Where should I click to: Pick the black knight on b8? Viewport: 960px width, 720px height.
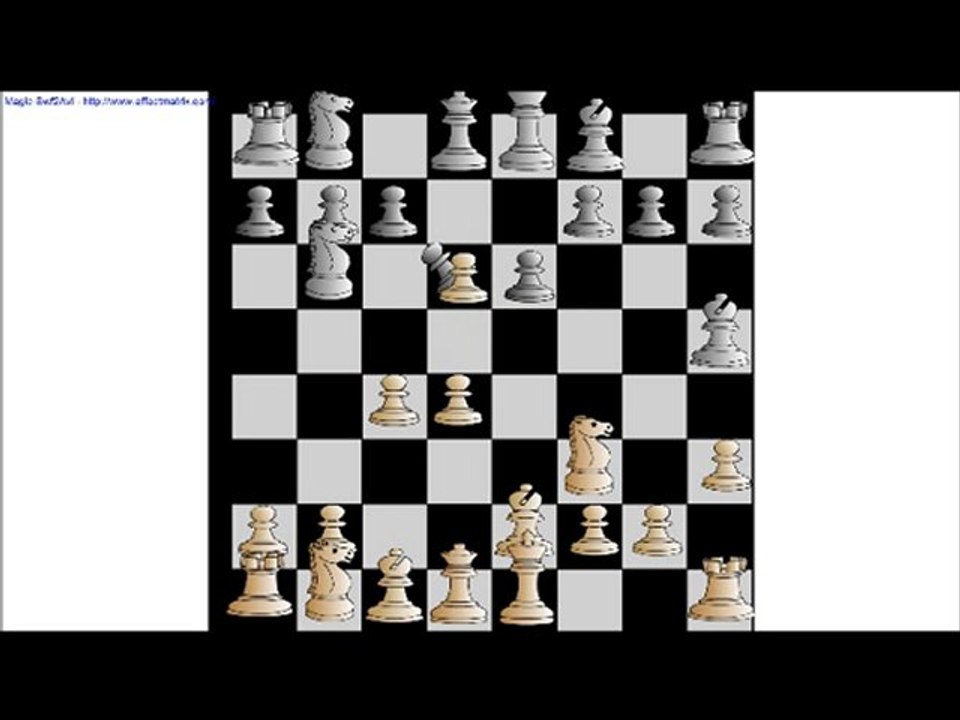(x=329, y=130)
